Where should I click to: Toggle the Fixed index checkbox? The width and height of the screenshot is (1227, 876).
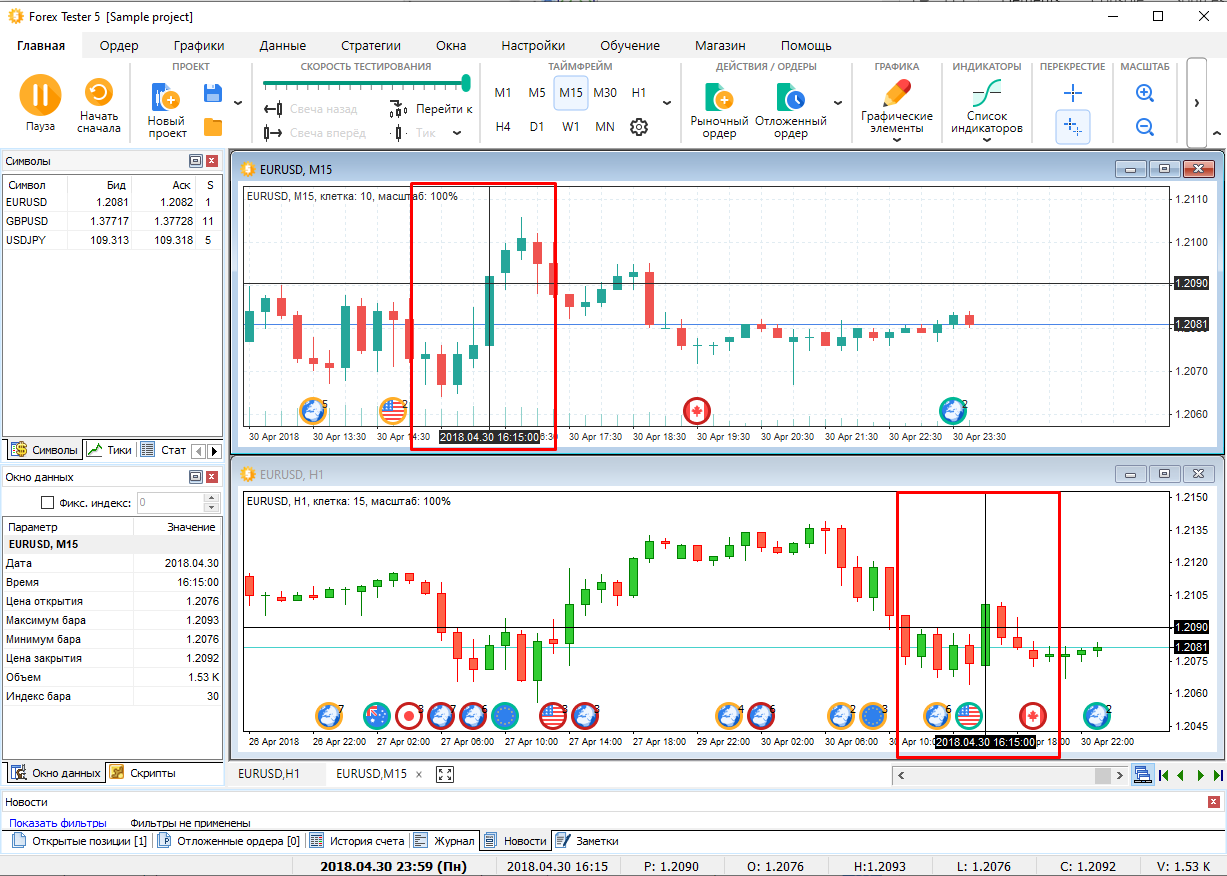click(47, 503)
